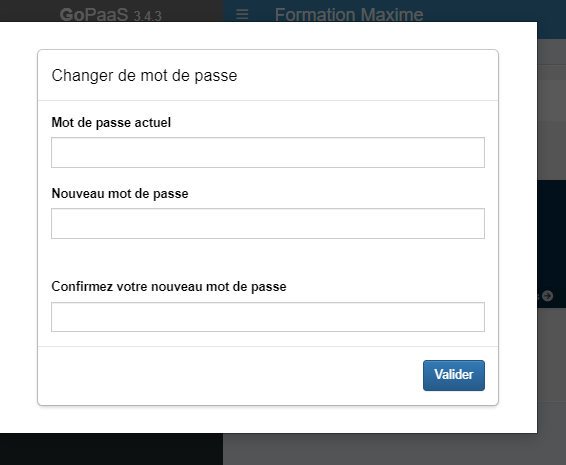Focus the Nouveau mot de passe field
The image size is (566, 465).
click(x=268, y=223)
